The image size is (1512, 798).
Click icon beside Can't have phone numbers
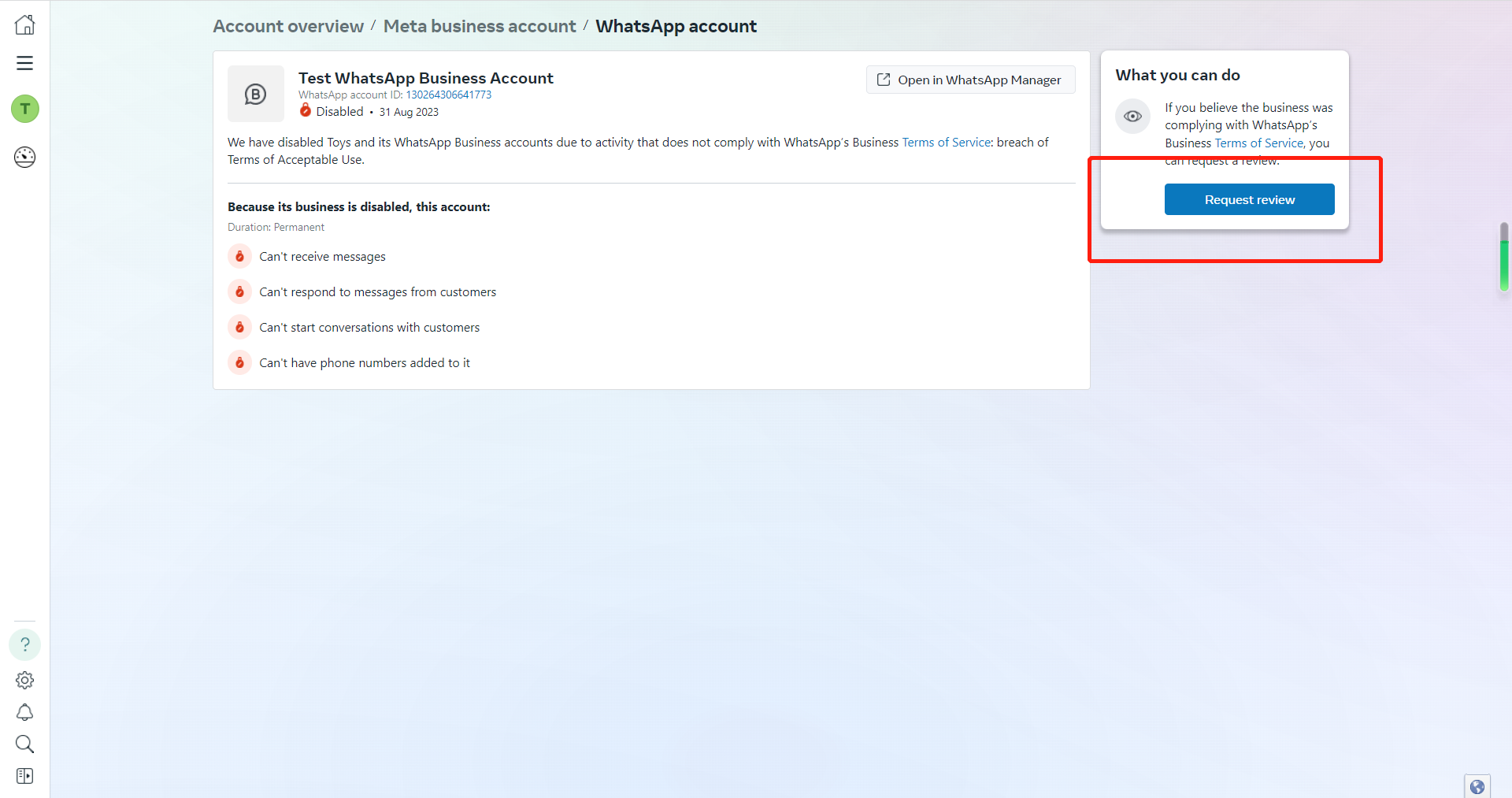[x=239, y=362]
